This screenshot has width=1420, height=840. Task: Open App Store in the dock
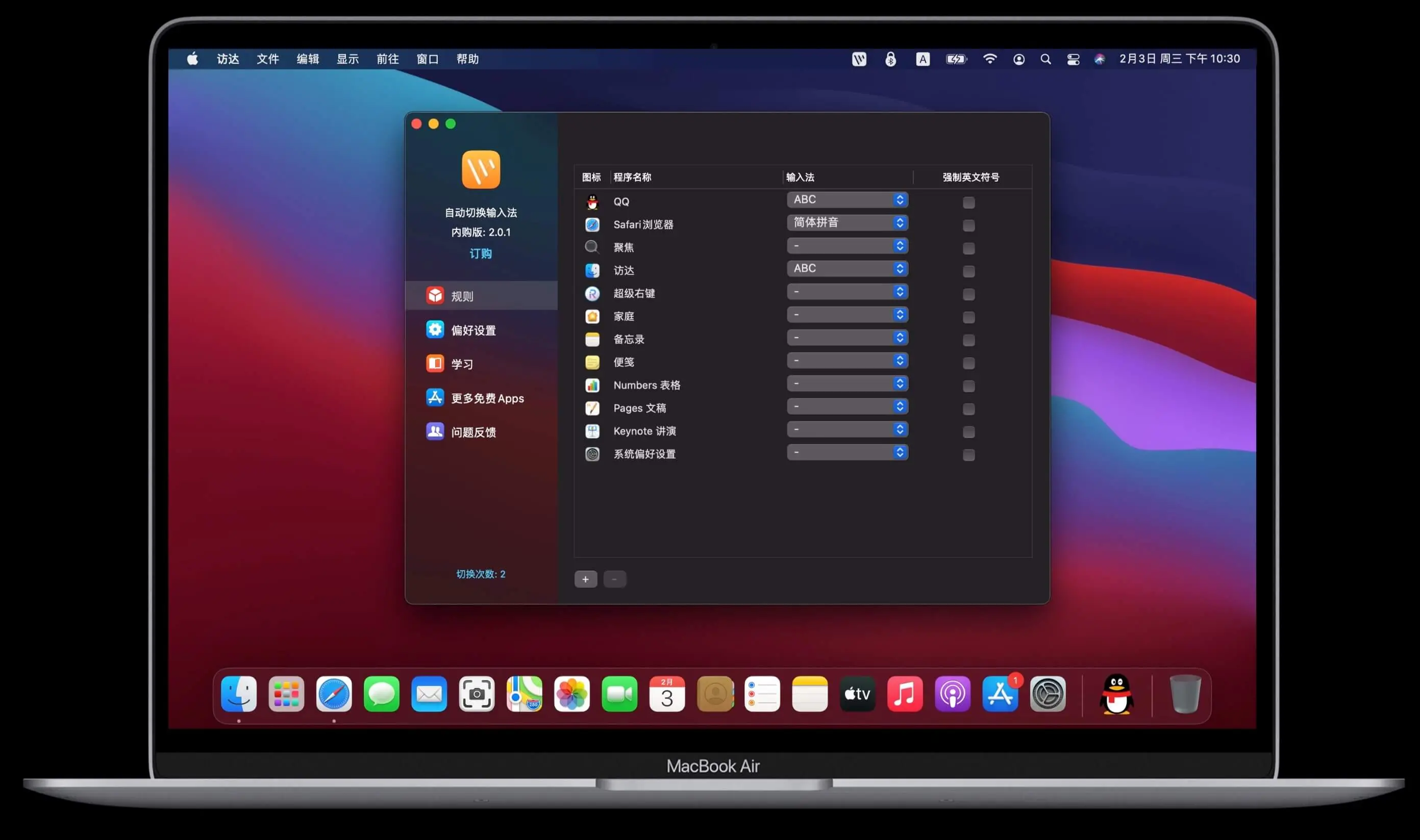[1000, 694]
